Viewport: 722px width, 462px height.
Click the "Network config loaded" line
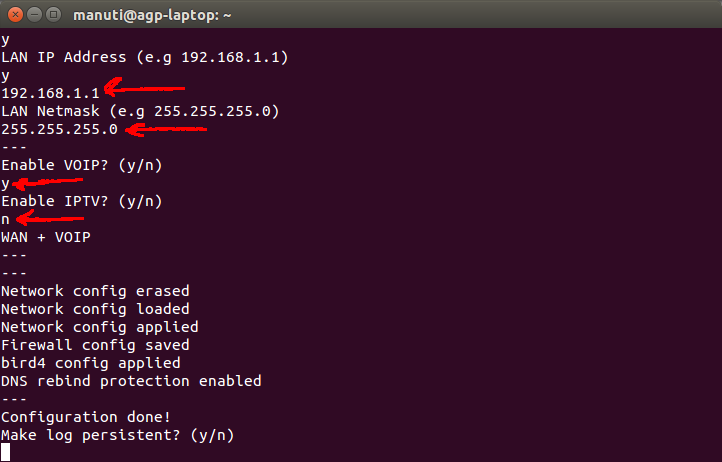(95, 309)
